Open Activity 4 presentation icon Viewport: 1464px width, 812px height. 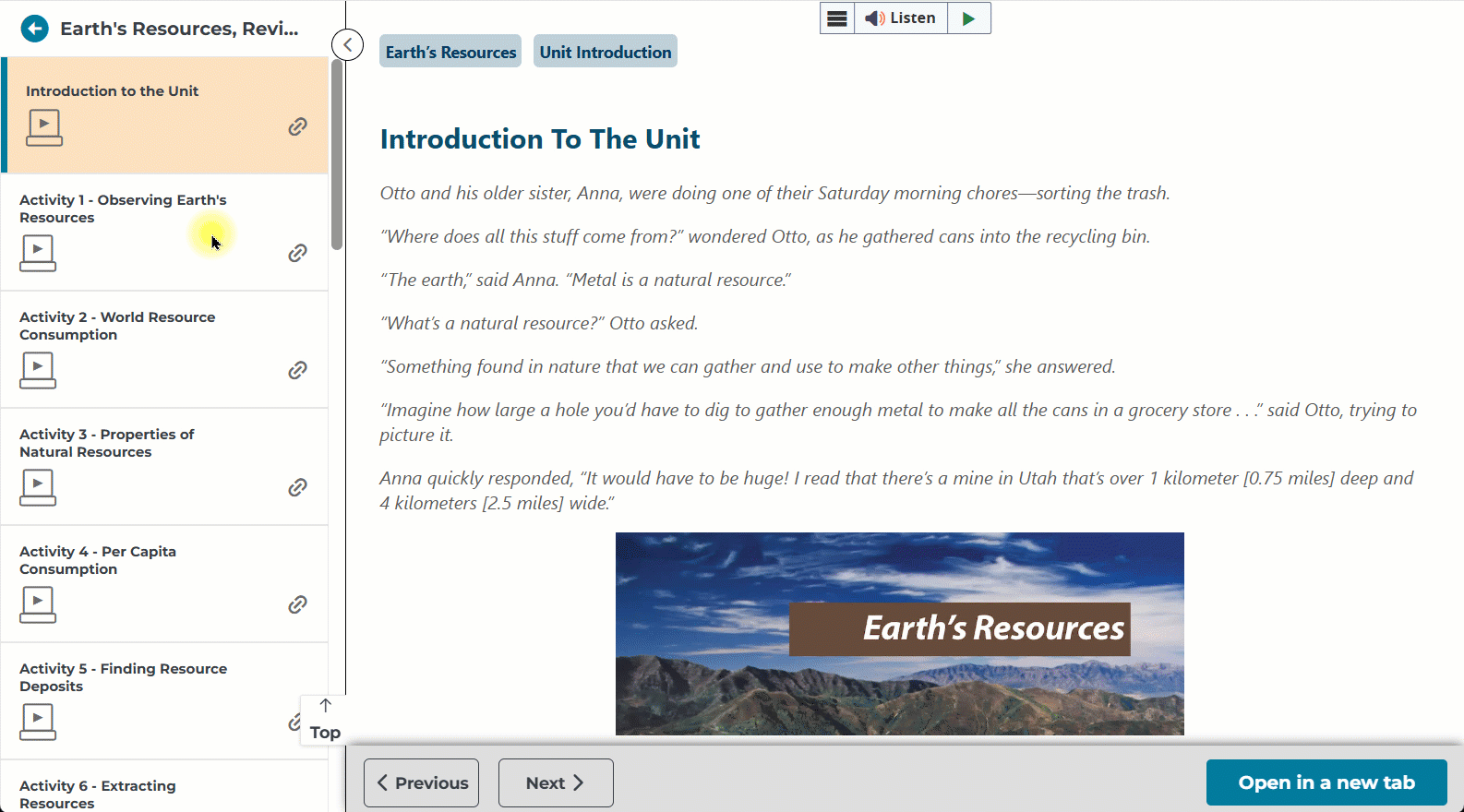pos(38,605)
